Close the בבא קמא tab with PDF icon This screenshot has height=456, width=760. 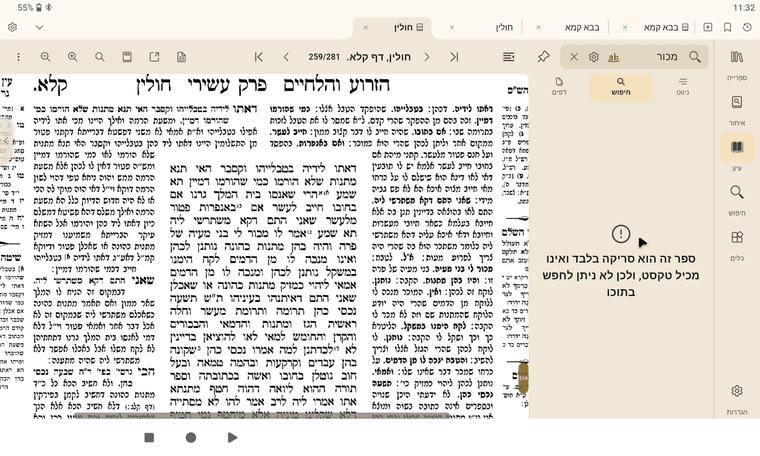point(625,27)
